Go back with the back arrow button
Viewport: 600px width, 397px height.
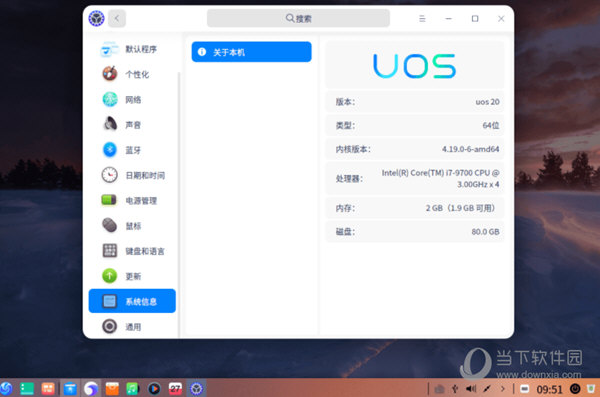coord(117,18)
